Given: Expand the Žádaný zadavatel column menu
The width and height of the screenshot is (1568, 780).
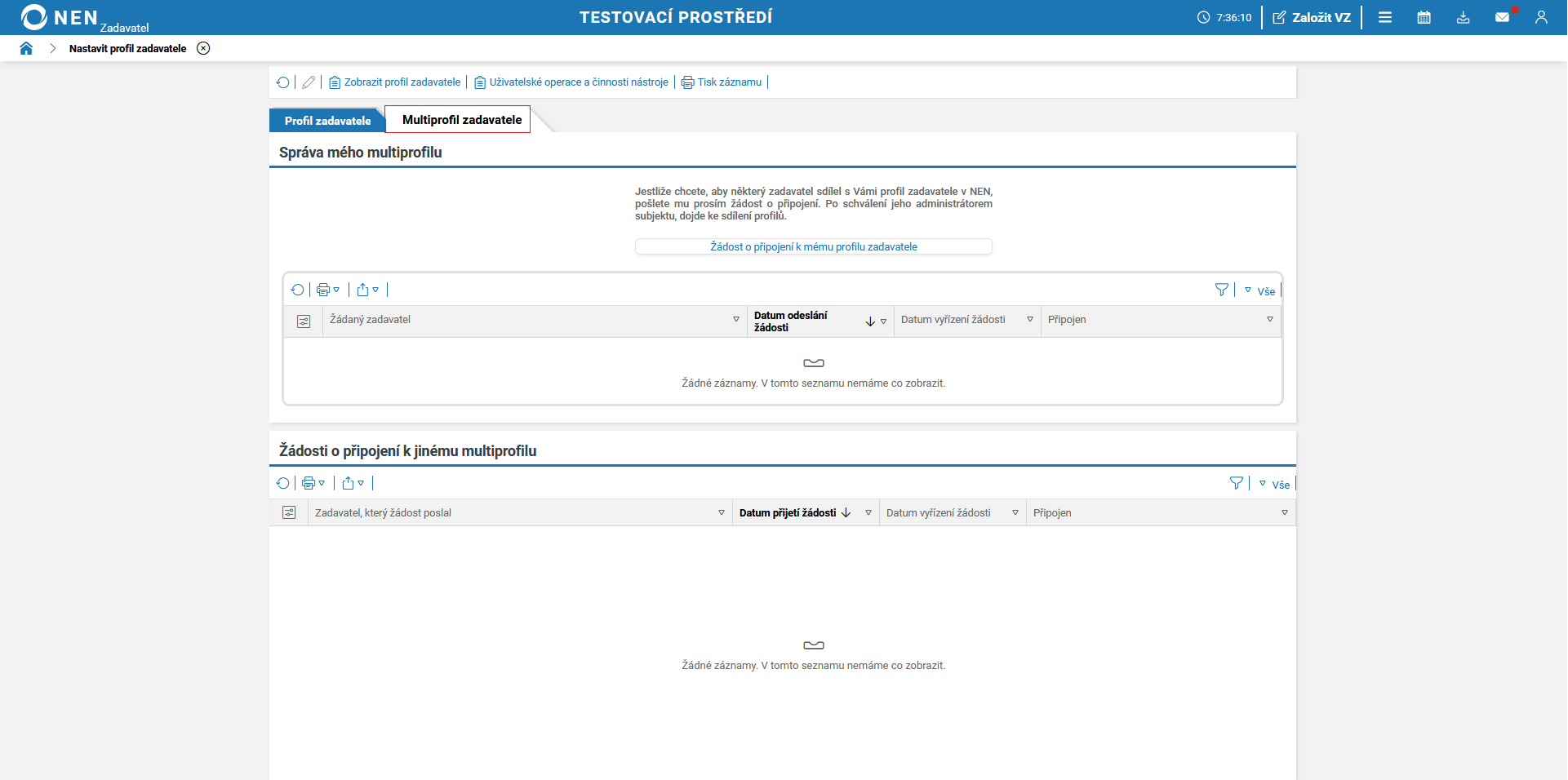Looking at the screenshot, I should 736,319.
